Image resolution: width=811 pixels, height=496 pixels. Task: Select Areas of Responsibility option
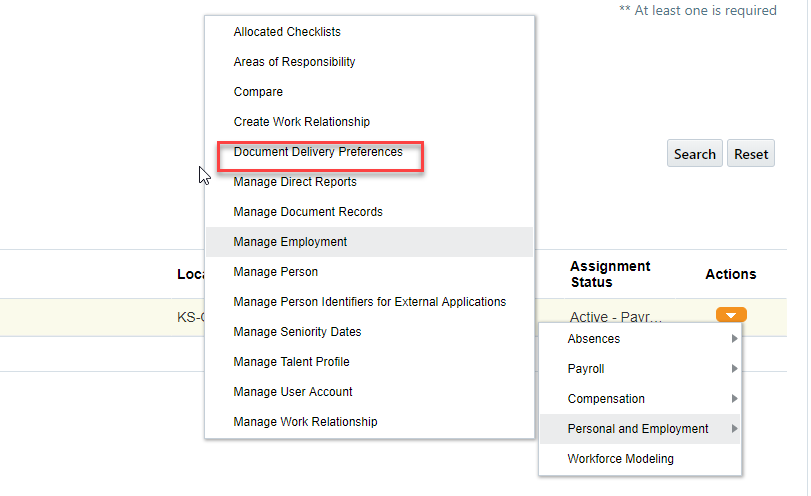tap(294, 62)
